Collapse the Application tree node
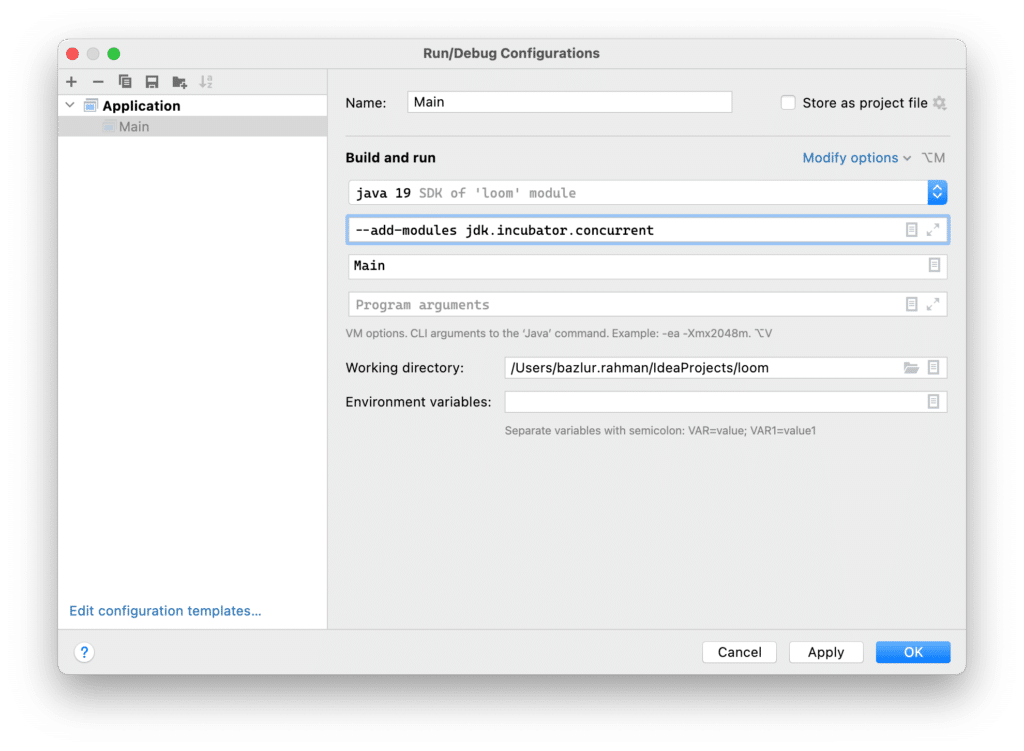 click(x=71, y=105)
